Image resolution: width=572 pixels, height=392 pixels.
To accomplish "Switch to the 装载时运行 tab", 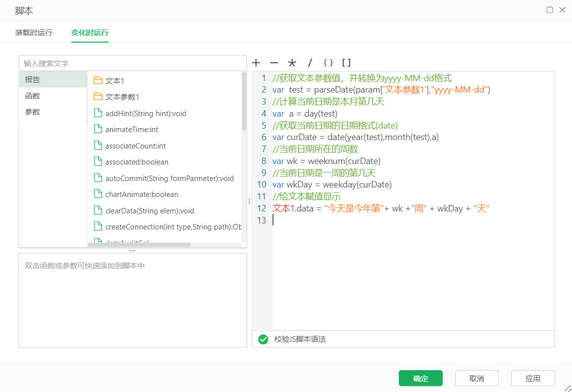I will [x=34, y=32].
